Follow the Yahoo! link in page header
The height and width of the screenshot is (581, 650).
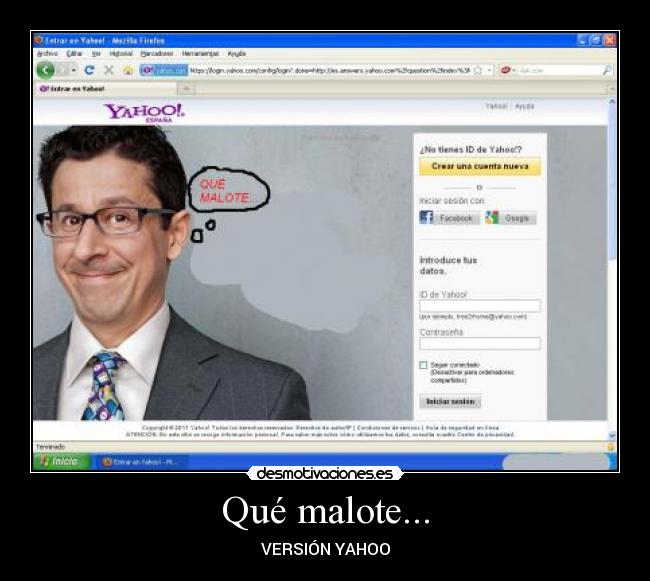click(496, 106)
